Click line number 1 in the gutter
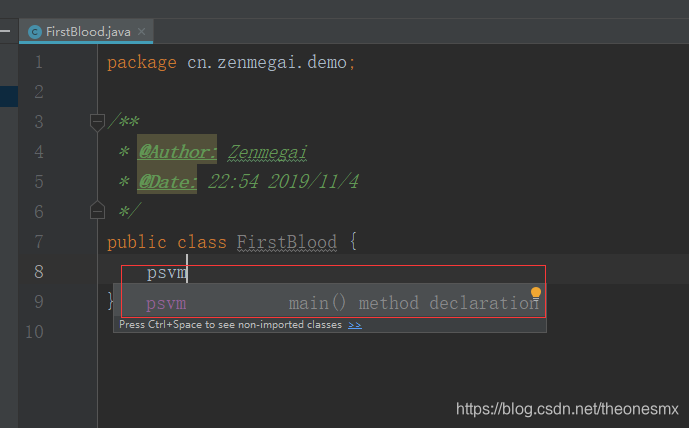689x428 pixels. [39, 62]
